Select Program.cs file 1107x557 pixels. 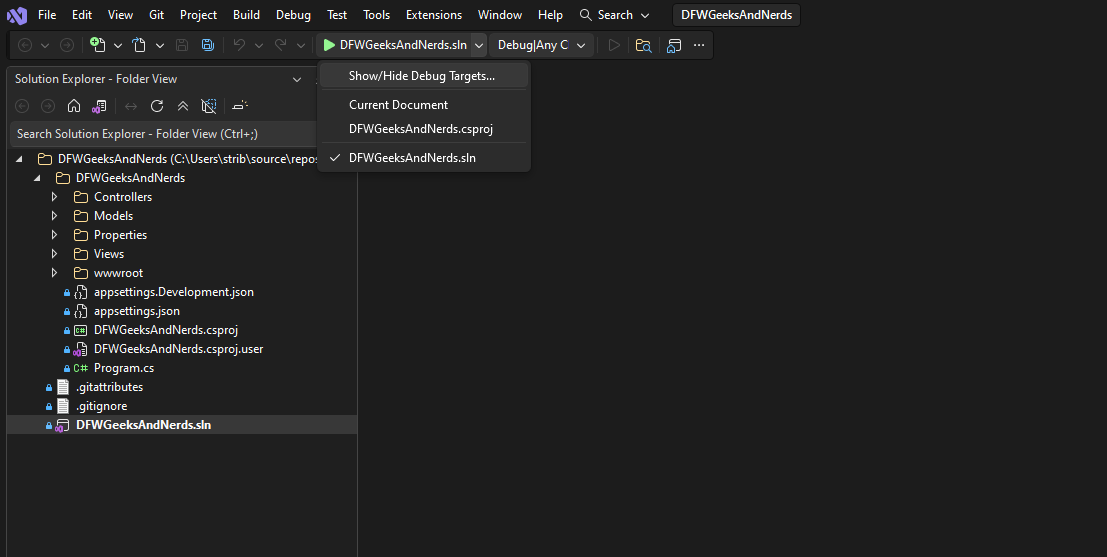[124, 368]
